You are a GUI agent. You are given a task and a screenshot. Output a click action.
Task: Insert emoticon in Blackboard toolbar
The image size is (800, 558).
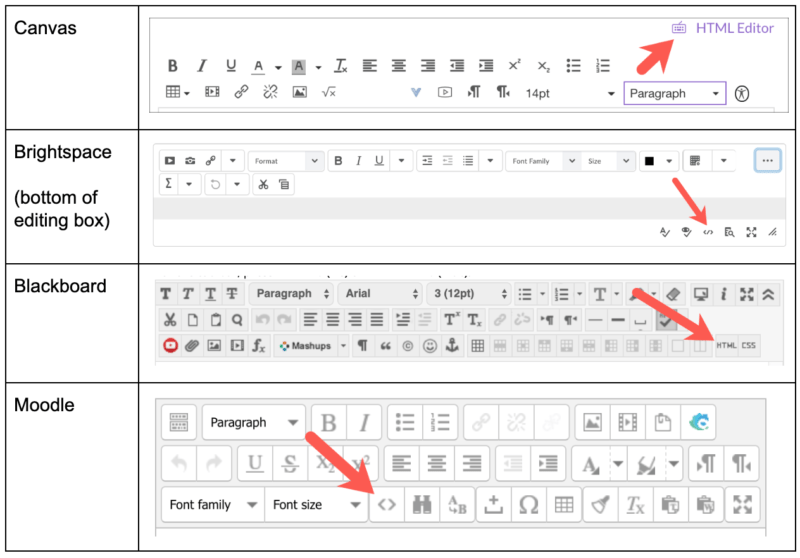[430, 346]
